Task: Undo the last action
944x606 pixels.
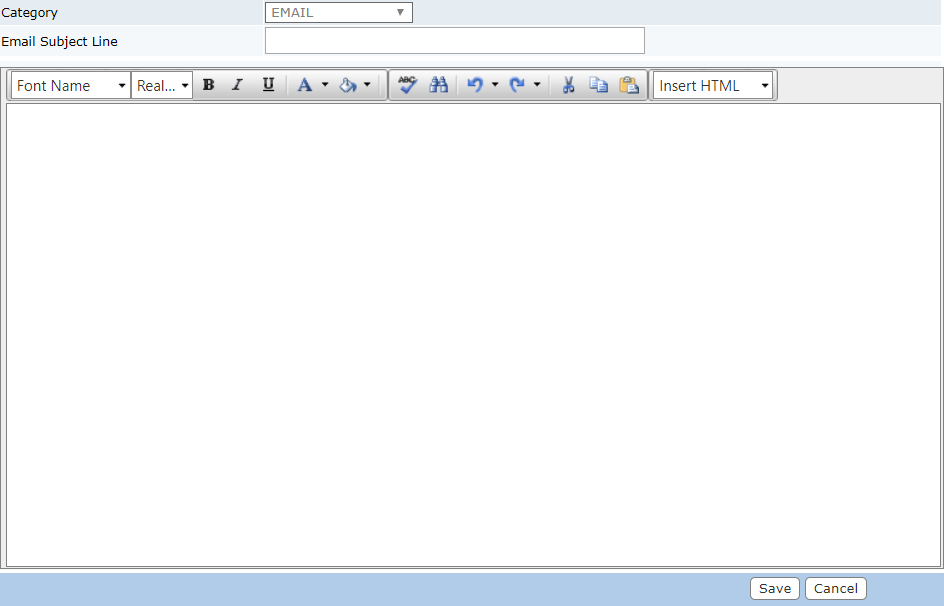Action: click(476, 85)
